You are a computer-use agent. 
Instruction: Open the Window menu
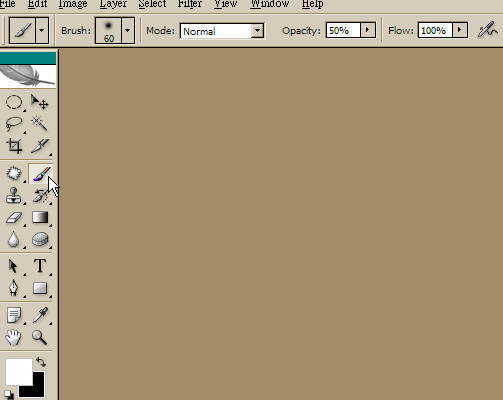pyautogui.click(x=270, y=4)
